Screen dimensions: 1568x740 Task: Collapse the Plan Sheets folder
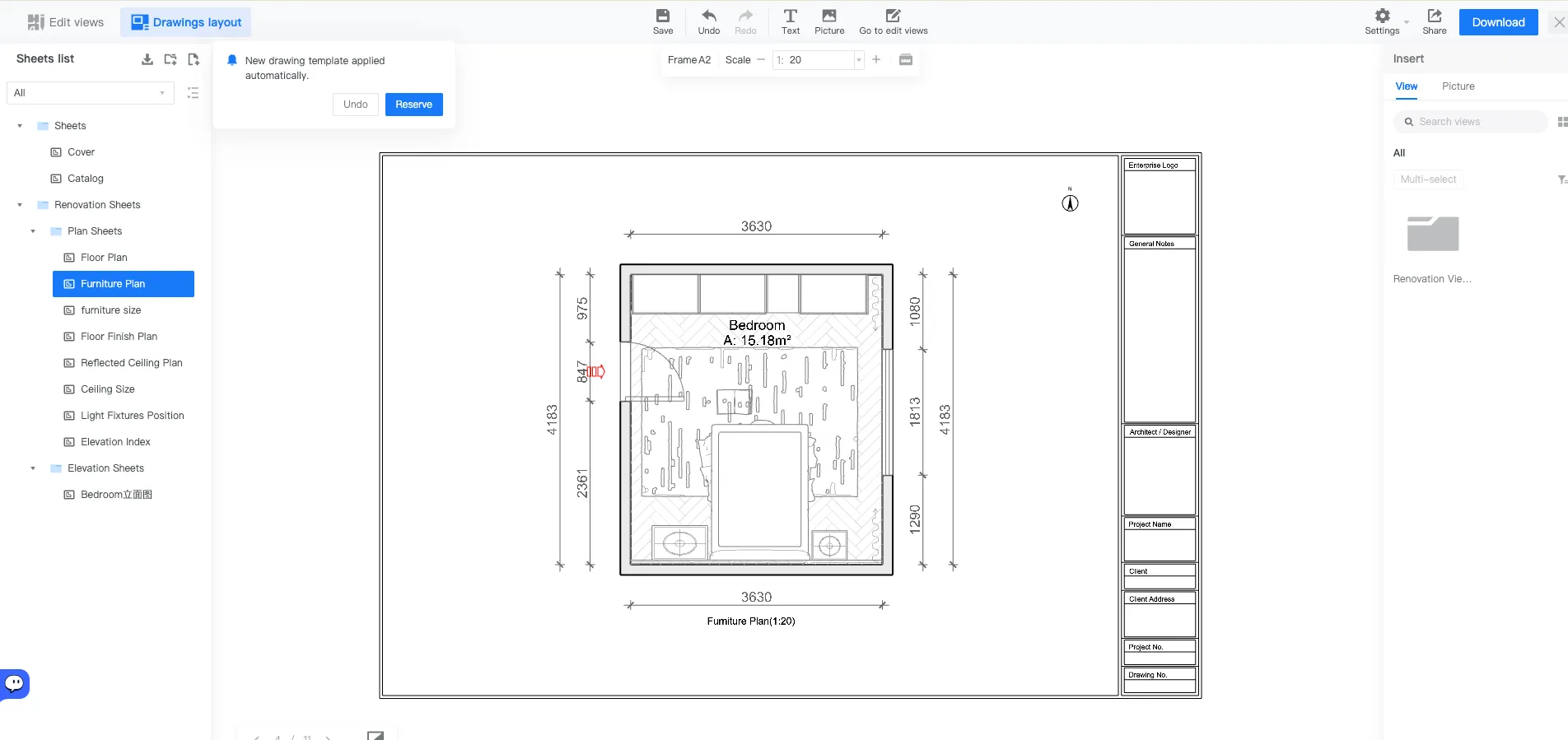pyautogui.click(x=33, y=231)
